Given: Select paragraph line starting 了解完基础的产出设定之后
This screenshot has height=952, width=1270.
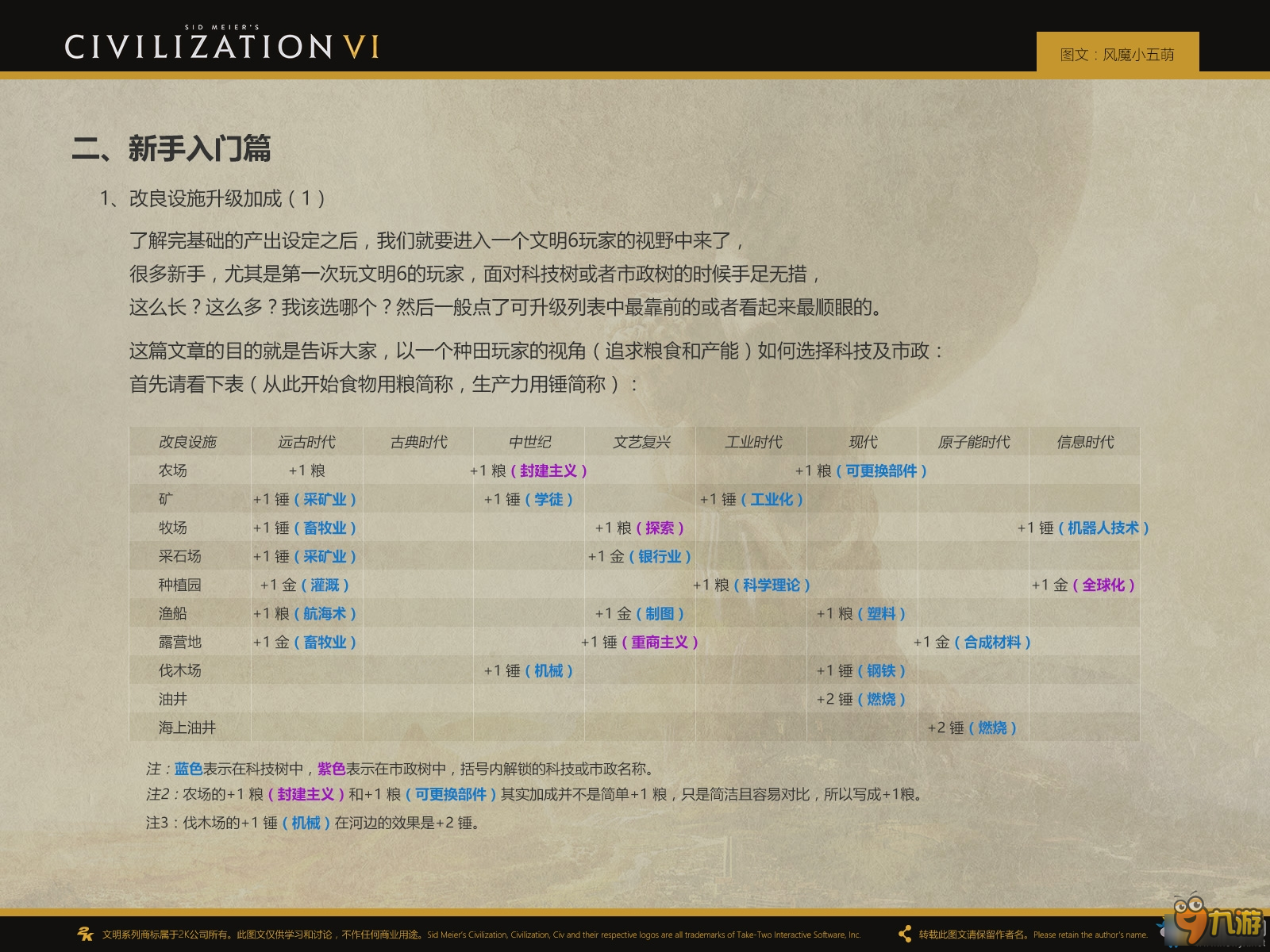Looking at the screenshot, I should pyautogui.click(x=437, y=240).
